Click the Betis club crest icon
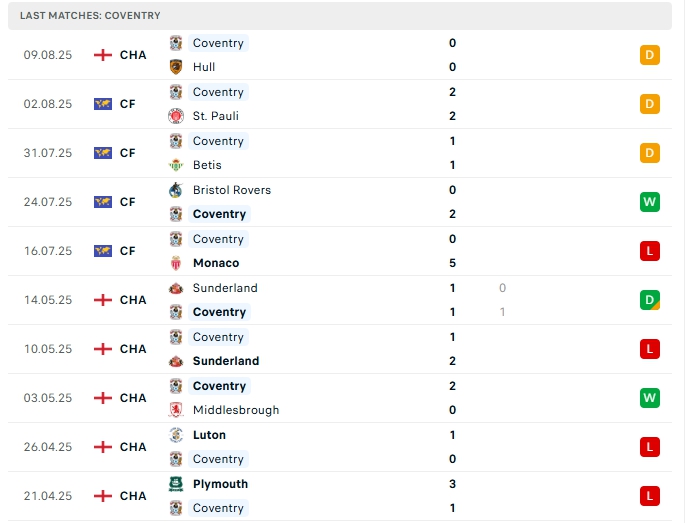685x523 pixels. click(x=176, y=165)
